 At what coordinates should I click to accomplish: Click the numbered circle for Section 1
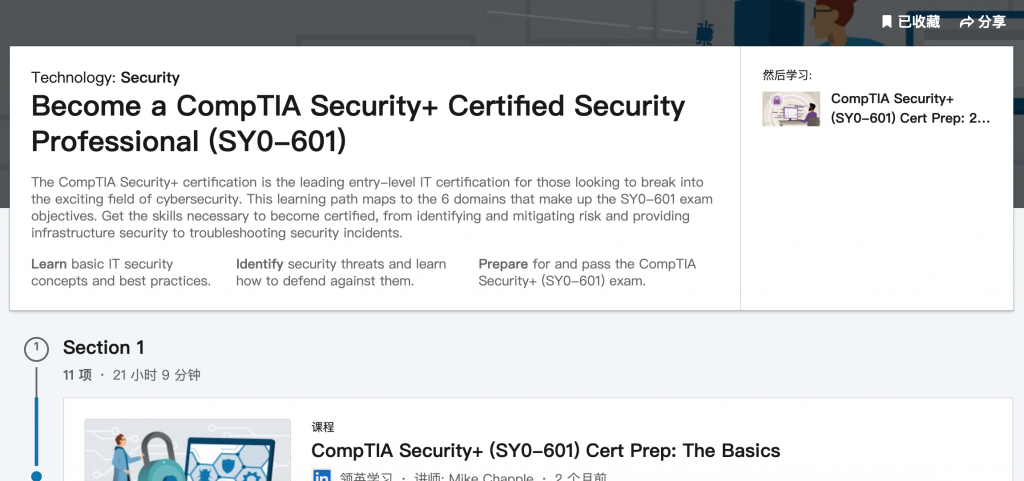36,348
